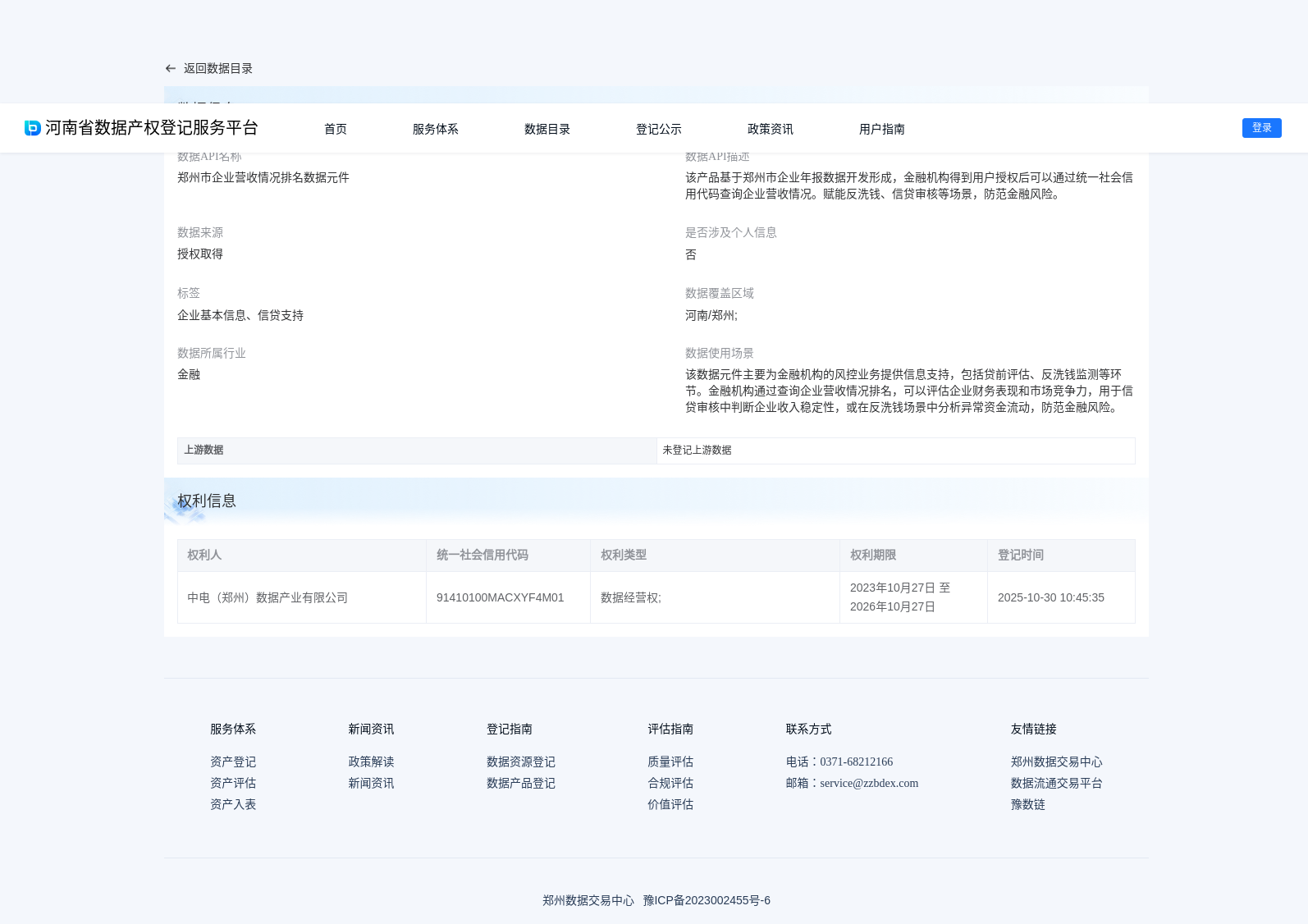Open the 数据产品登记 footer link
This screenshot has height=924, width=1308.
point(521,784)
